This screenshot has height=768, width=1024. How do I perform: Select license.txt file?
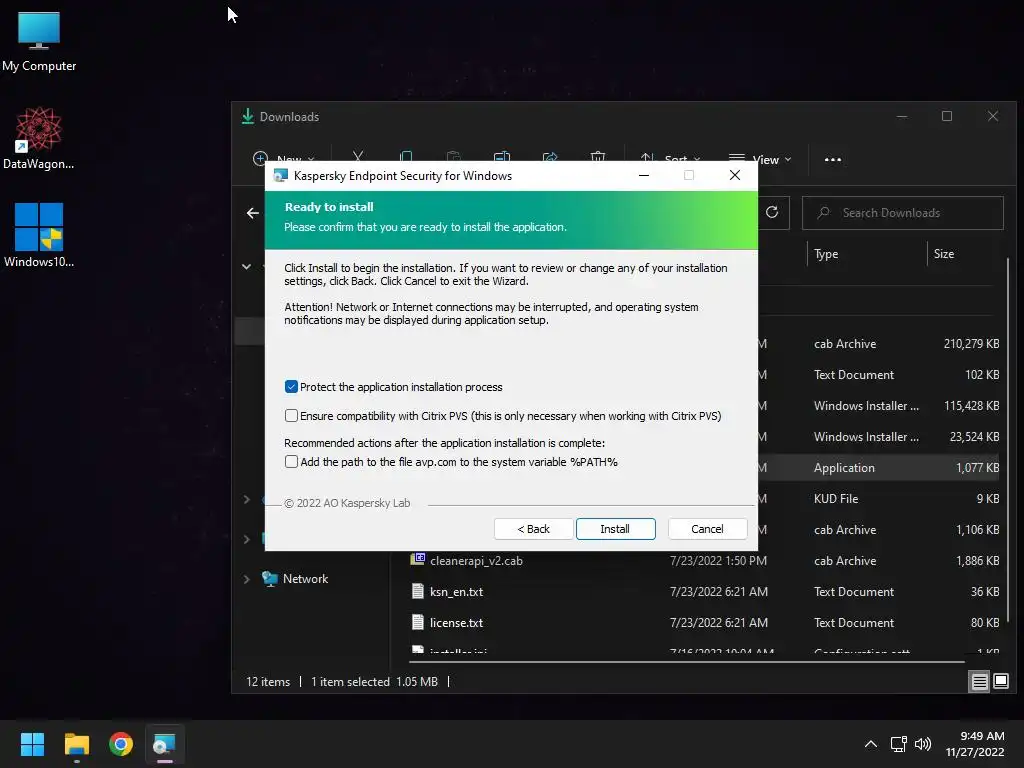tap(456, 622)
